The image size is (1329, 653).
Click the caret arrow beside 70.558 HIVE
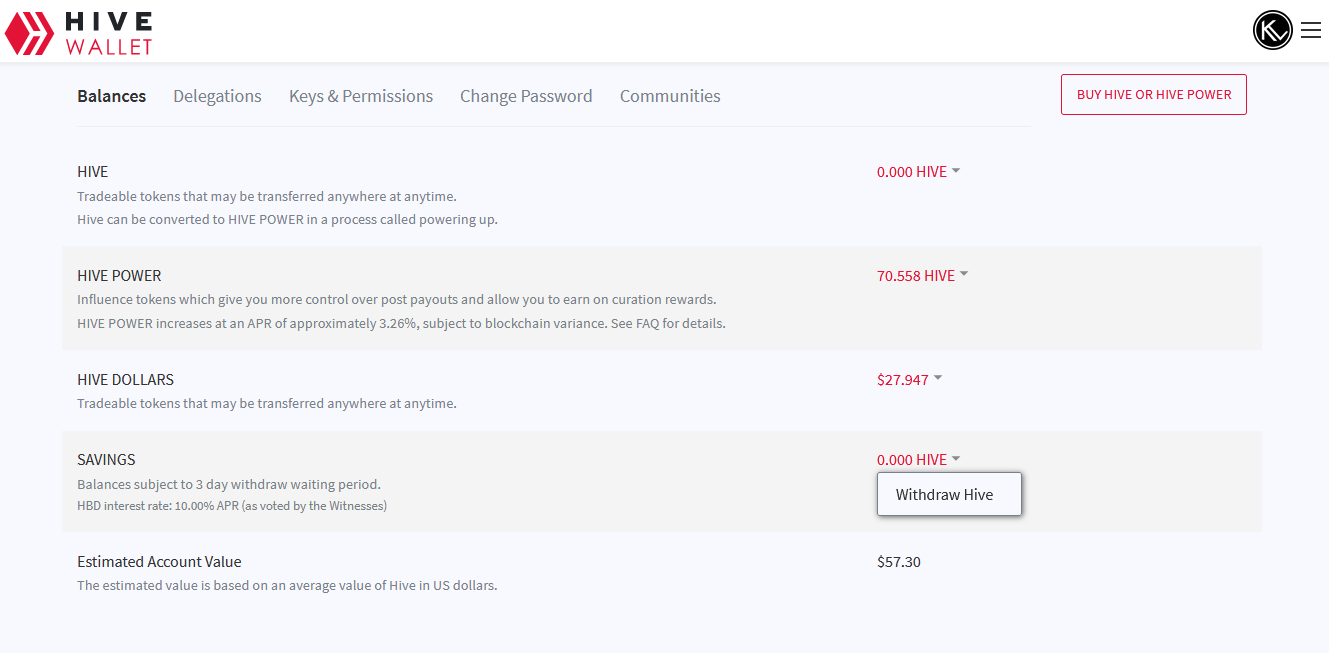964,274
